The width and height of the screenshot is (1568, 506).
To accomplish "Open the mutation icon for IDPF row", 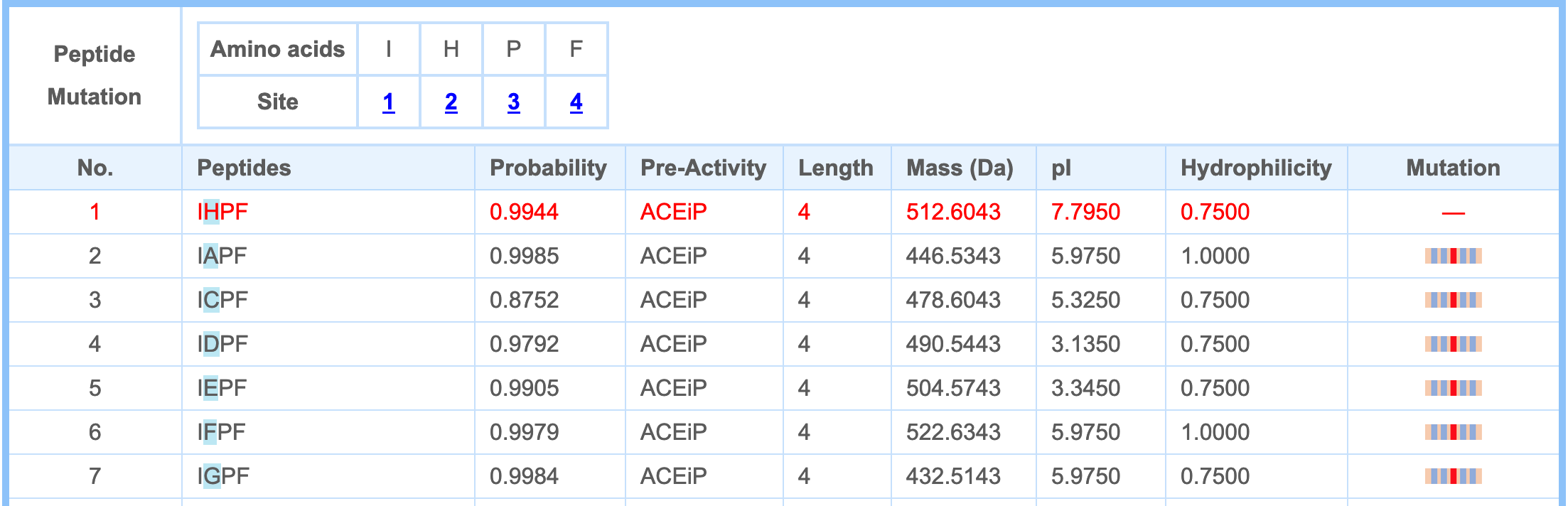I will coord(1453,344).
